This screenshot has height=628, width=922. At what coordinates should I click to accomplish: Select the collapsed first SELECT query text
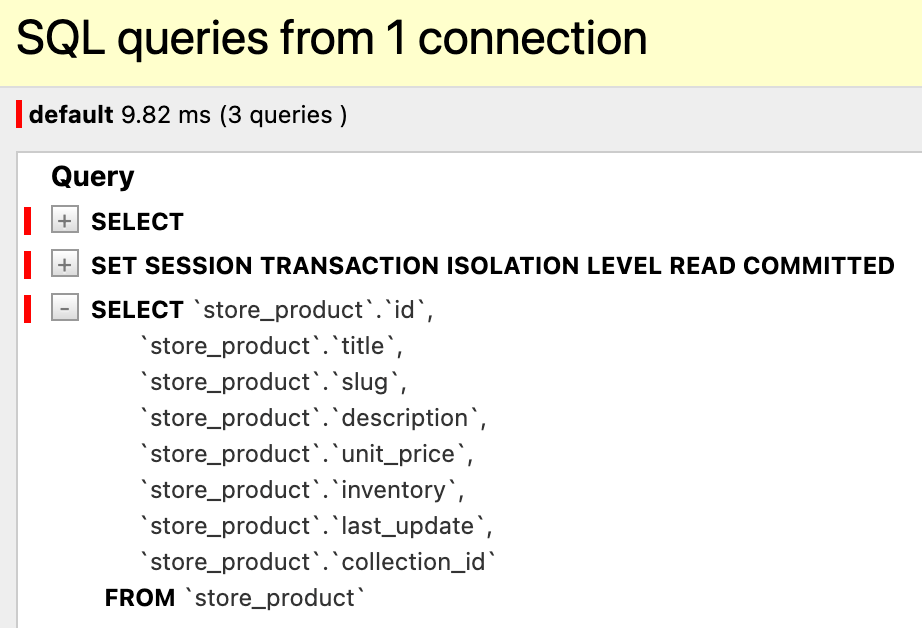click(x=138, y=222)
